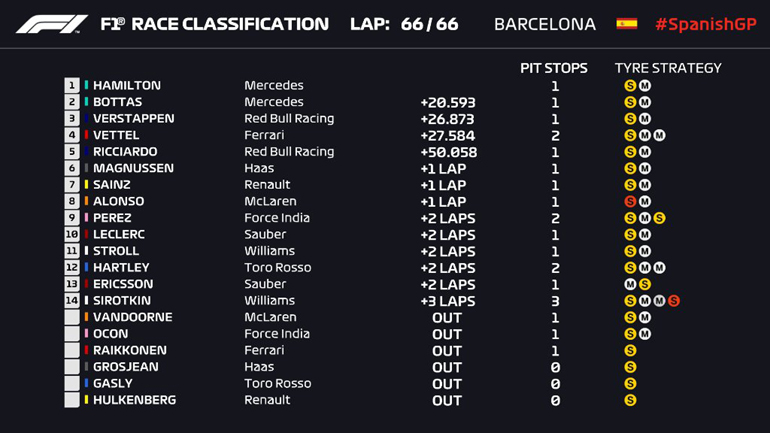Click Ericsson's first white medium tyre icon
This screenshot has height=433, width=770.
pyautogui.click(x=630, y=285)
